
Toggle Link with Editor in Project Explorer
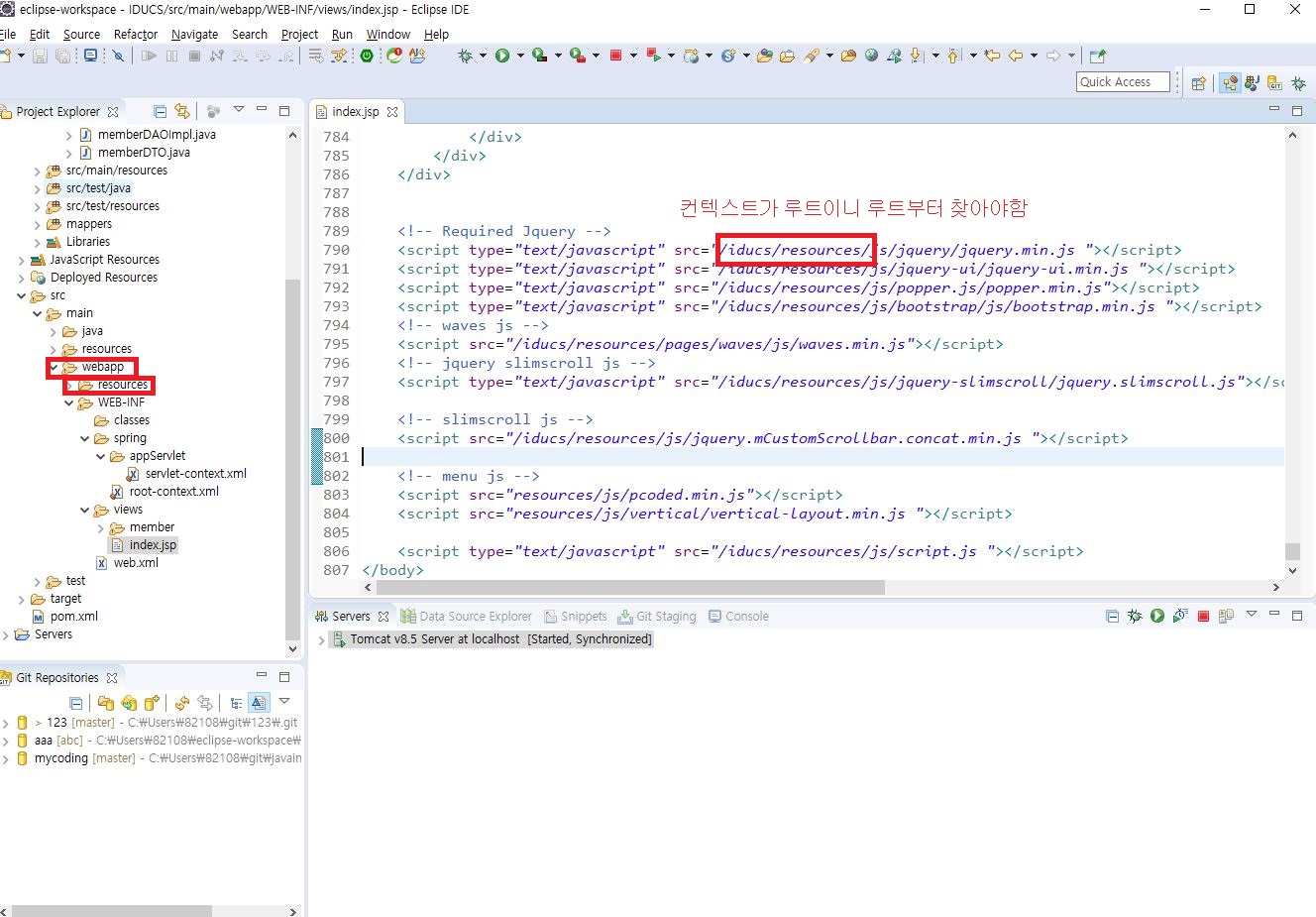[182, 111]
